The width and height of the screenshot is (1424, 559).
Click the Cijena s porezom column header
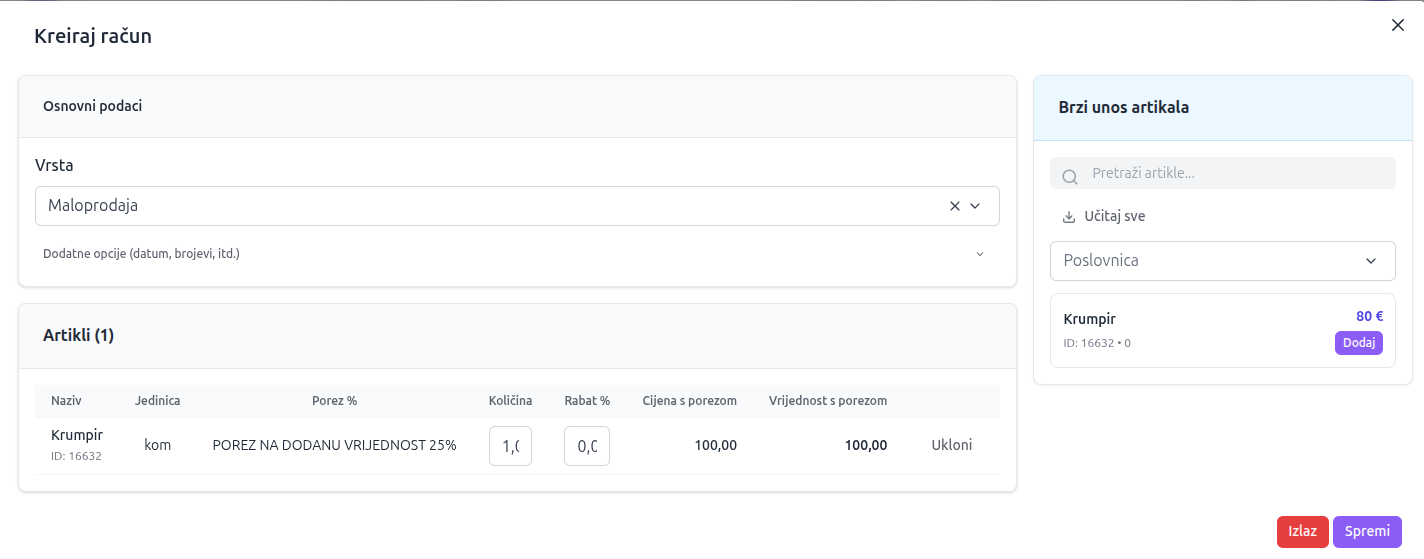[x=689, y=401]
